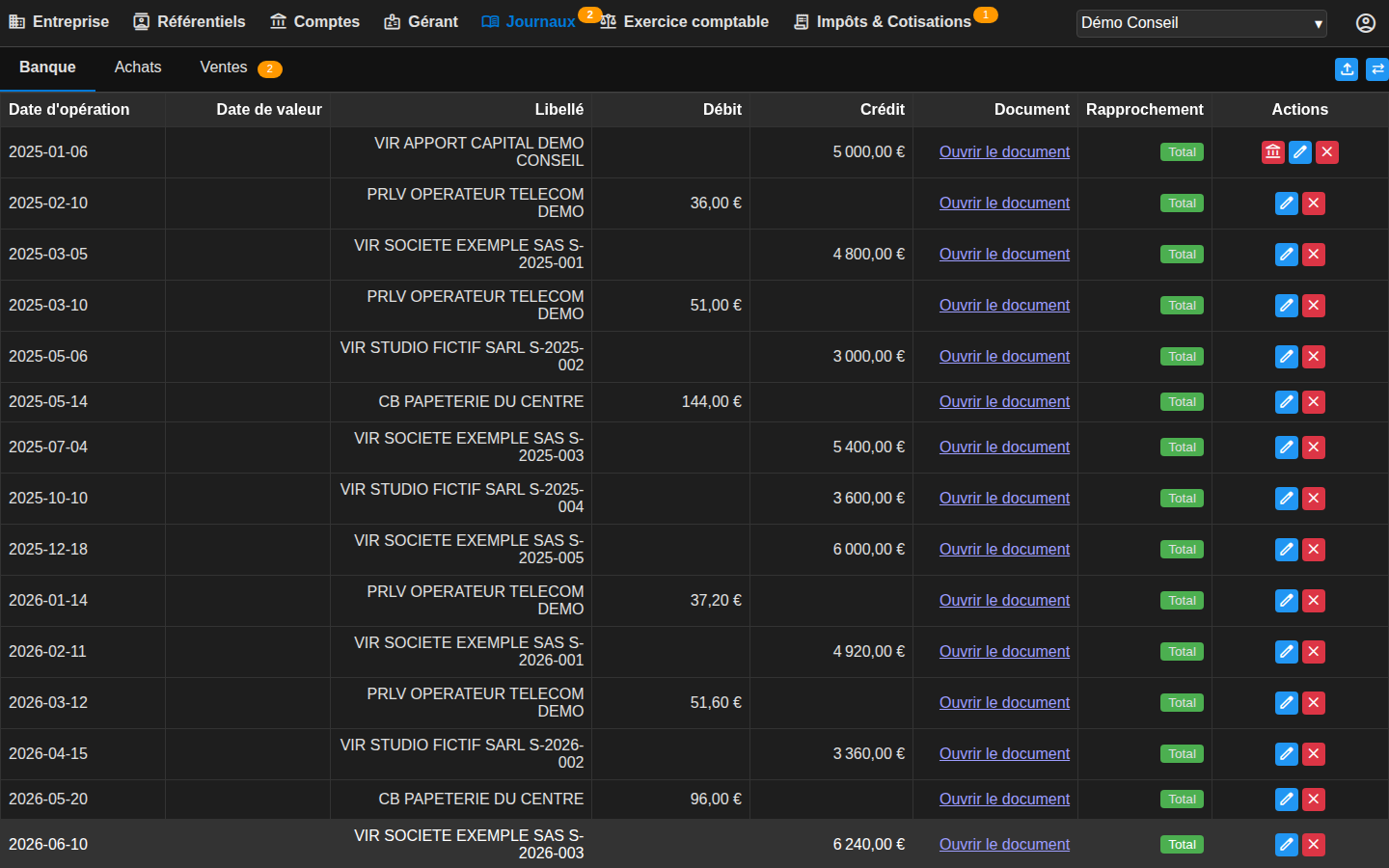Edit the 2025-03-10 entry
This screenshot has height=868, width=1389.
[1287, 306]
